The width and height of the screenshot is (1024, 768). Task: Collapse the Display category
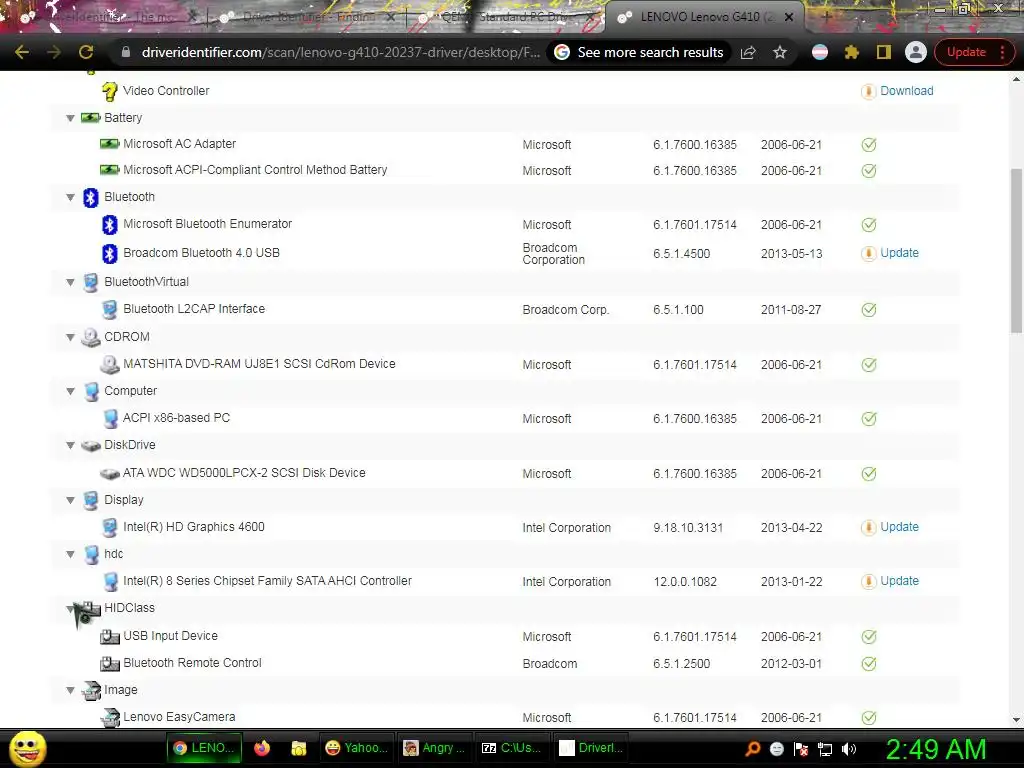point(71,500)
